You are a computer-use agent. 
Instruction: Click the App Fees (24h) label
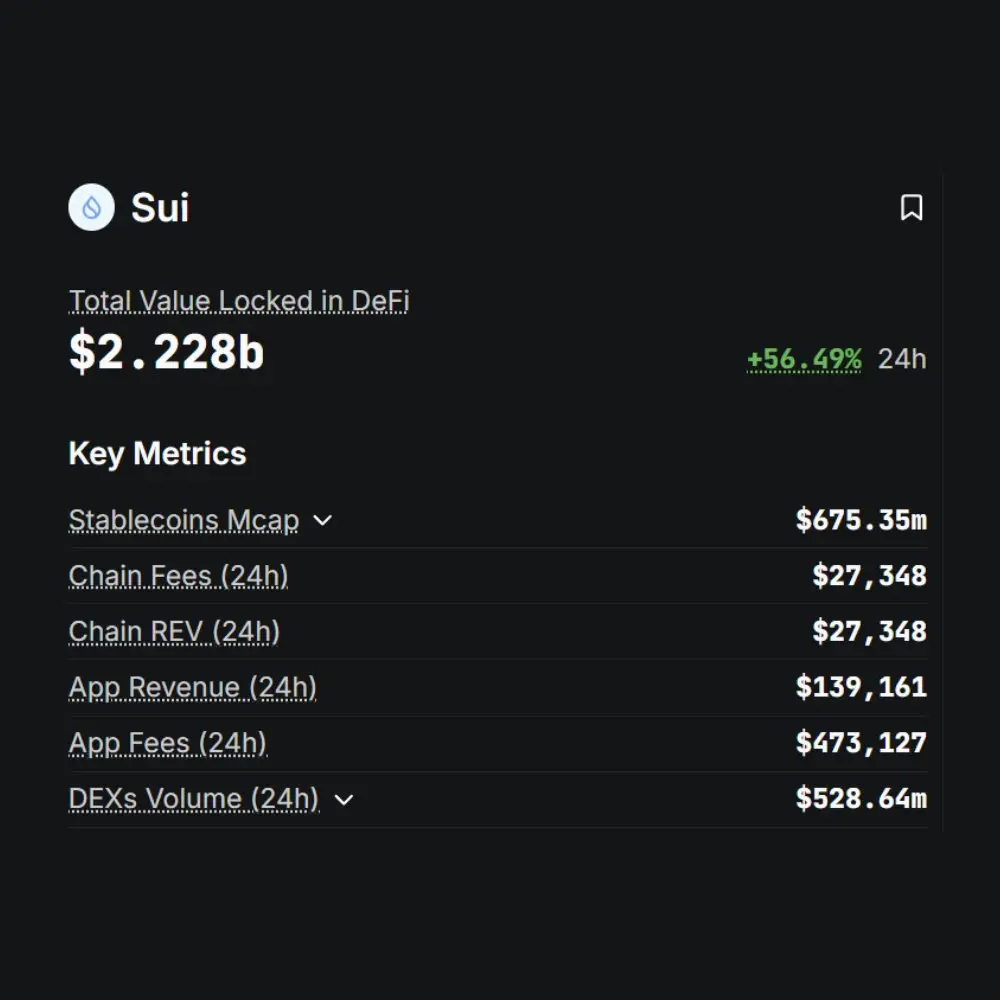[168, 743]
